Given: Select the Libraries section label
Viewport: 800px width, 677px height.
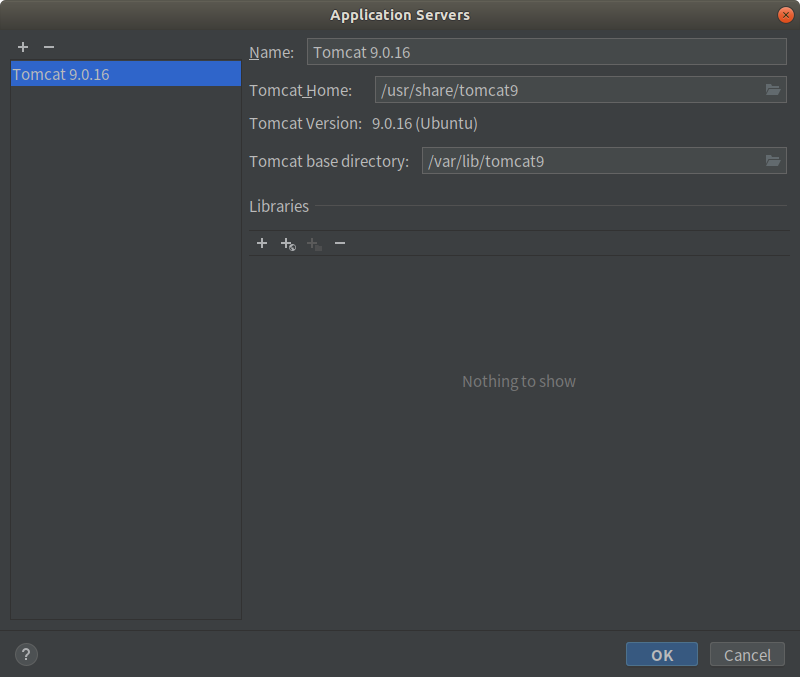Looking at the screenshot, I should pyautogui.click(x=279, y=206).
